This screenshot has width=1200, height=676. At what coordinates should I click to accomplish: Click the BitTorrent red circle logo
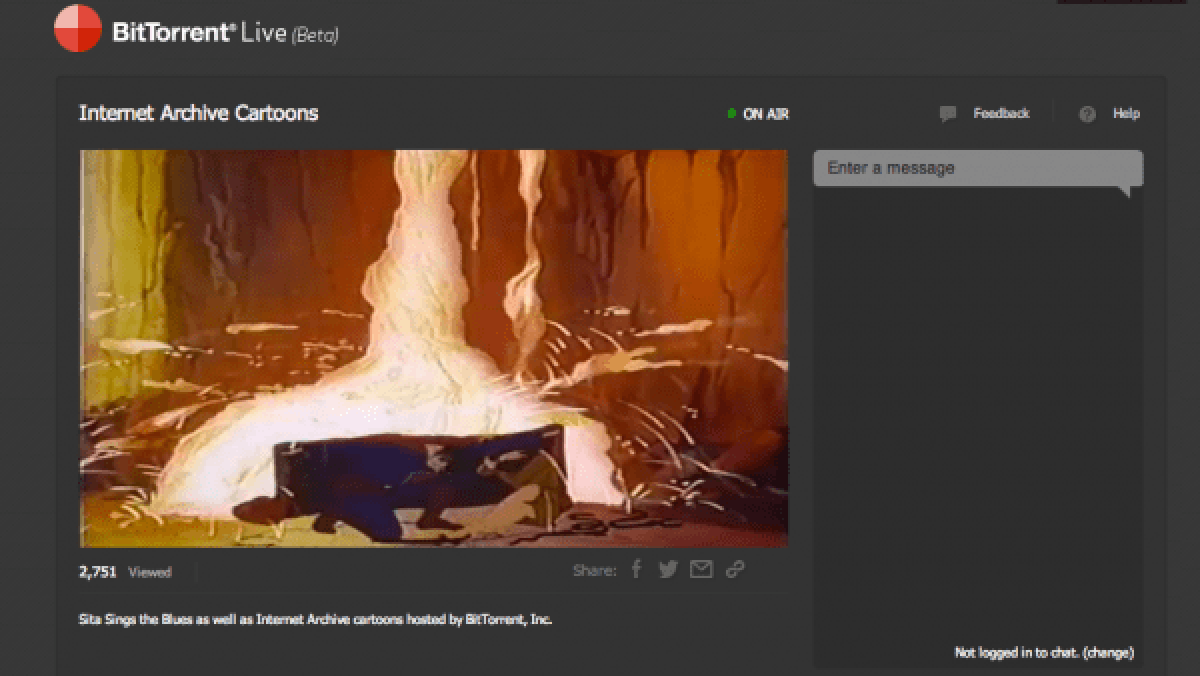click(x=77, y=28)
